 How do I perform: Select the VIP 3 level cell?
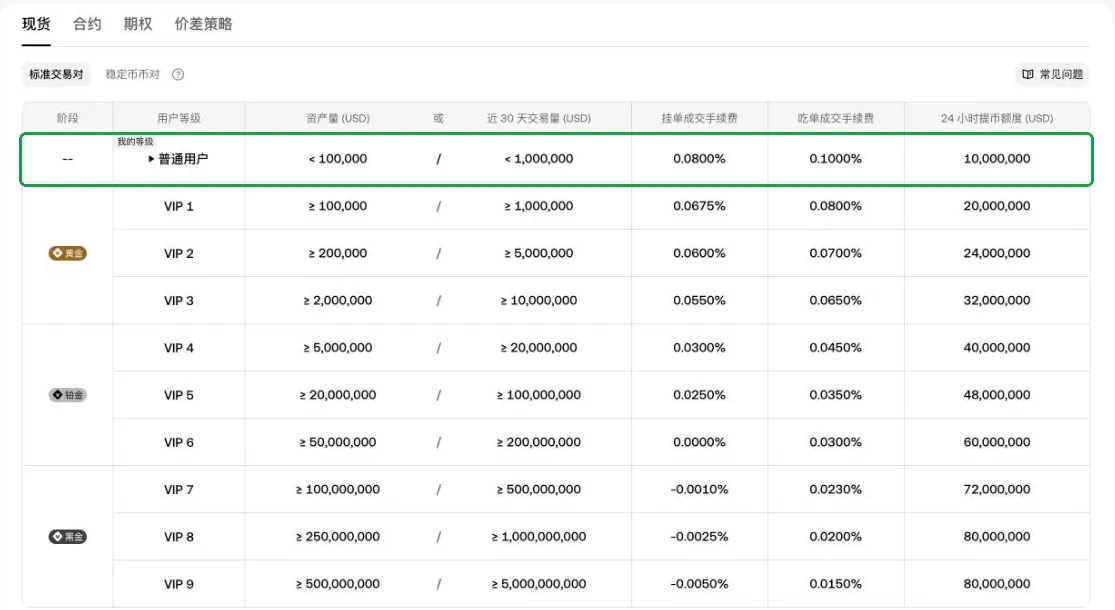click(x=178, y=301)
